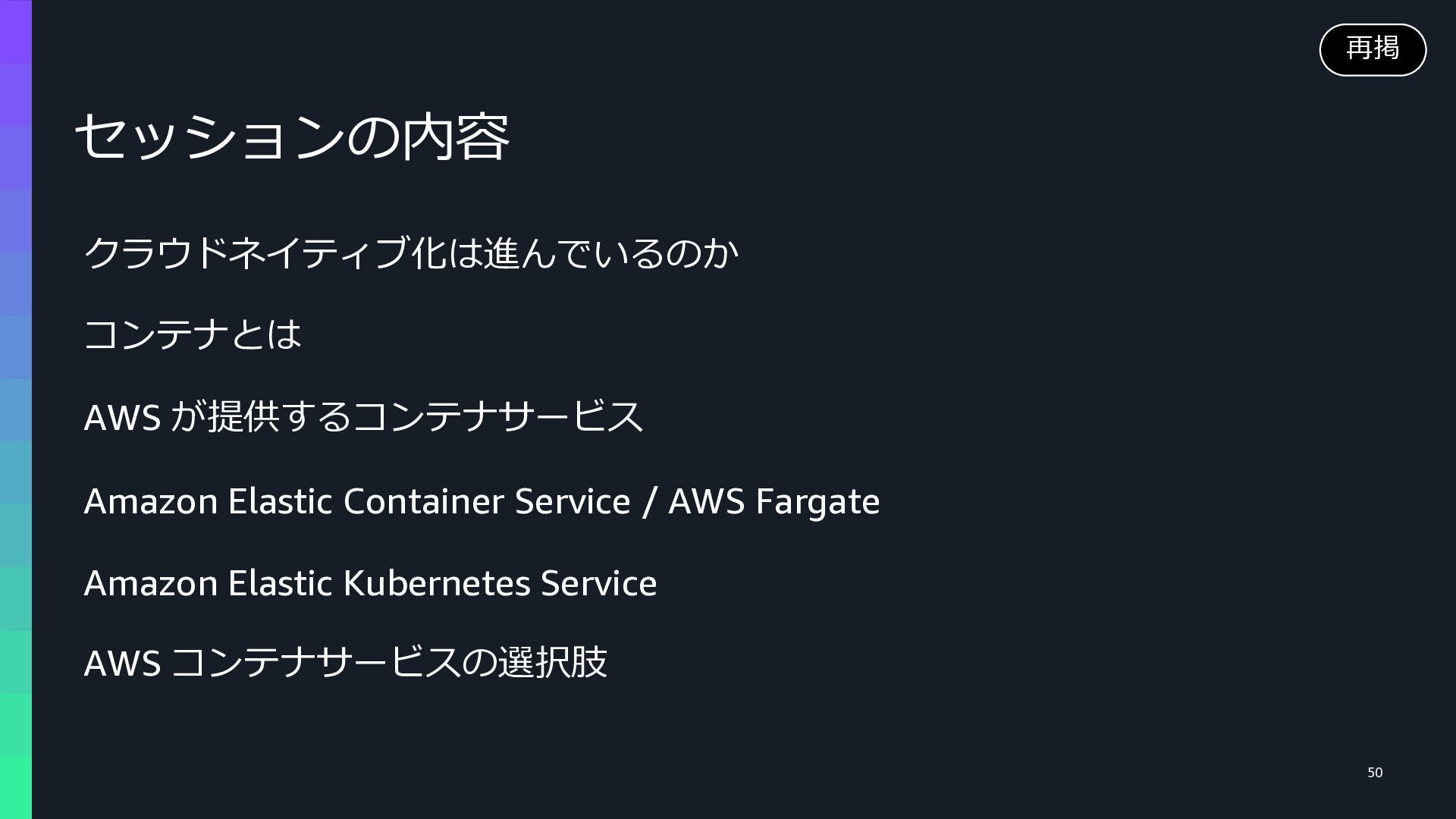This screenshot has height=819, width=1456.
Task: Pick the bright green bottom of sidebar
Action: point(16,787)
